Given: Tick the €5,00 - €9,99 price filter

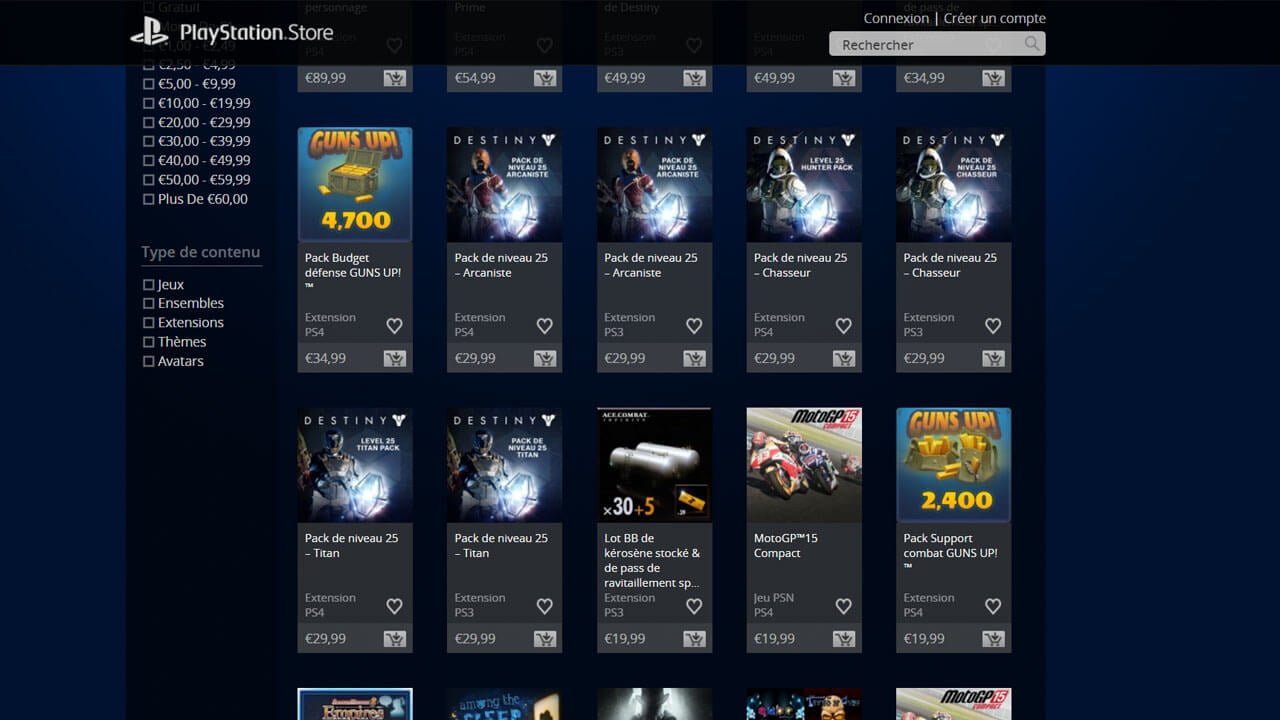Looking at the screenshot, I should click(149, 84).
